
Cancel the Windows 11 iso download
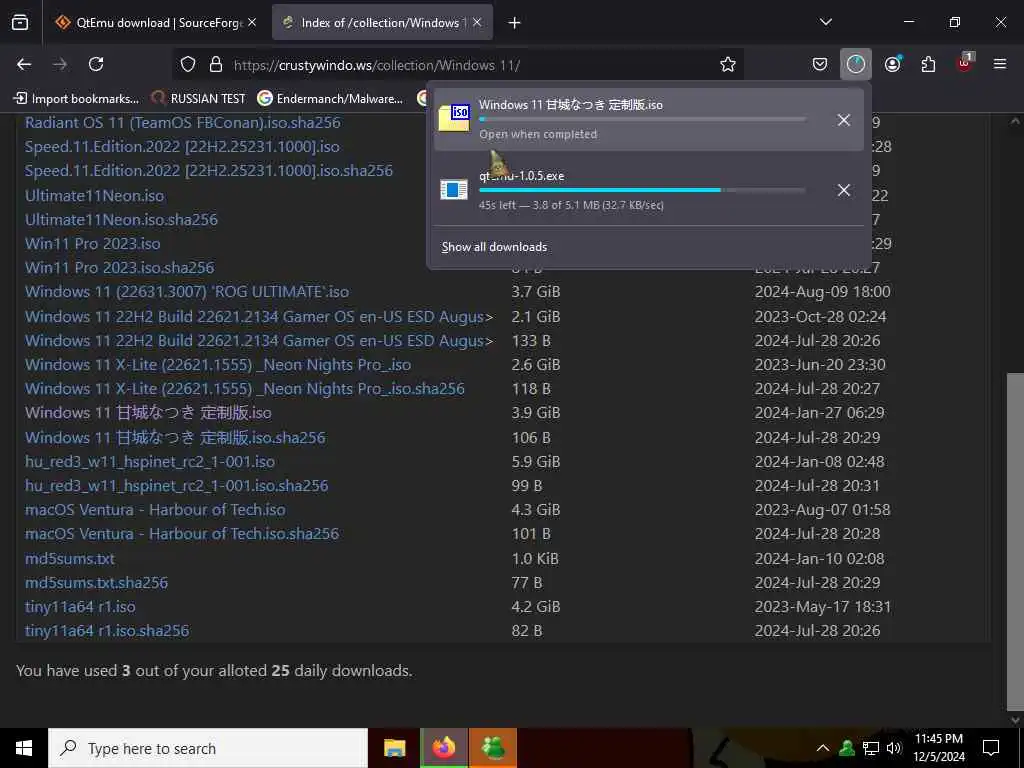pos(844,120)
